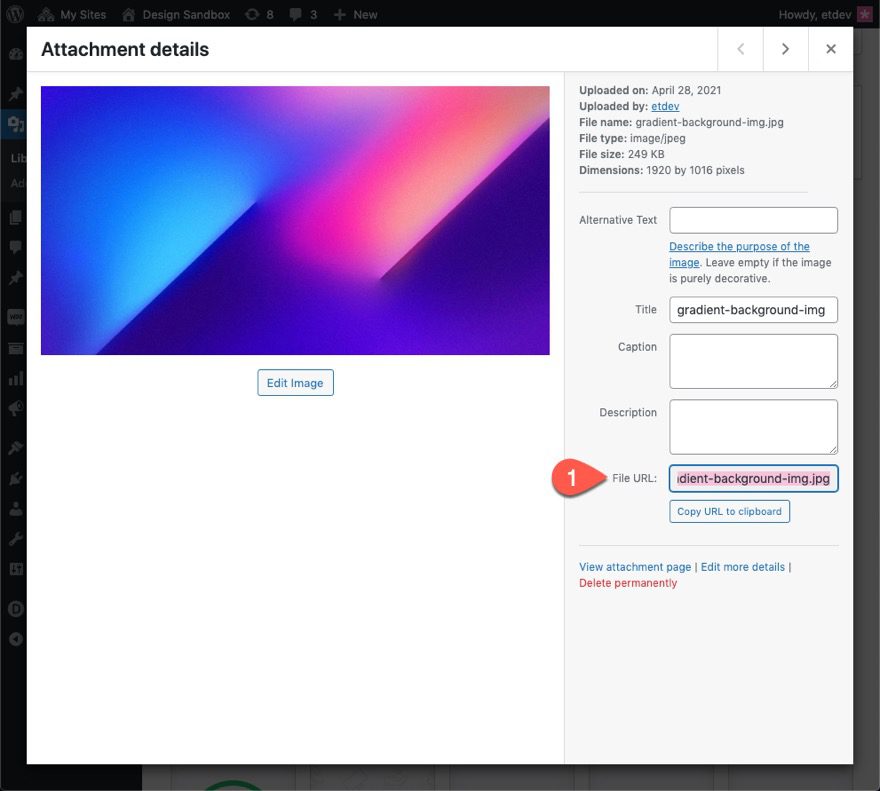
Task: Click the site stats chart icon in sidebar
Action: pyautogui.click(x=14, y=377)
